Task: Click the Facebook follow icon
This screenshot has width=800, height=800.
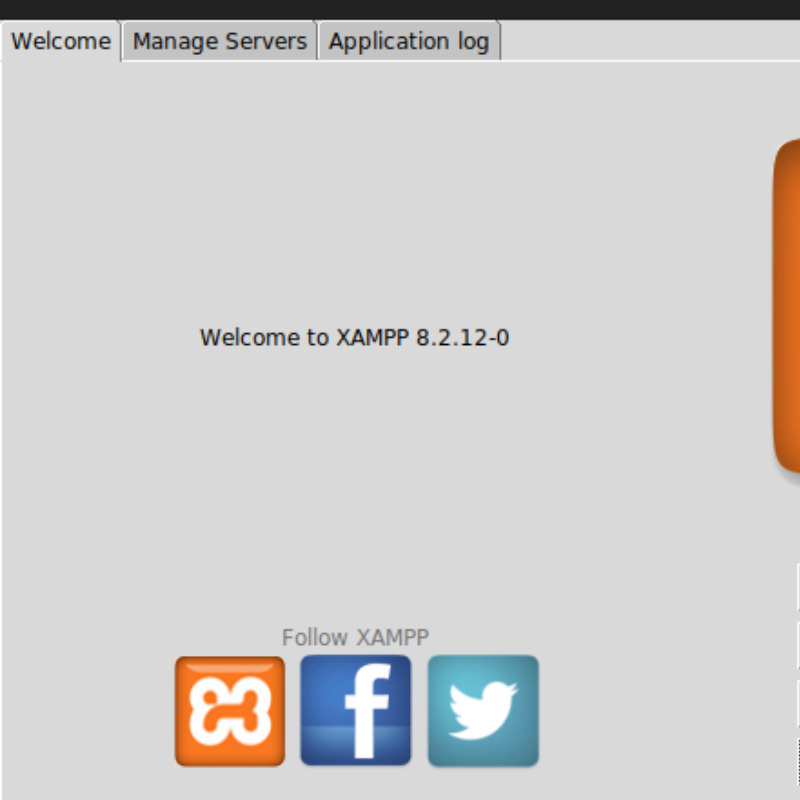Action: click(x=355, y=711)
